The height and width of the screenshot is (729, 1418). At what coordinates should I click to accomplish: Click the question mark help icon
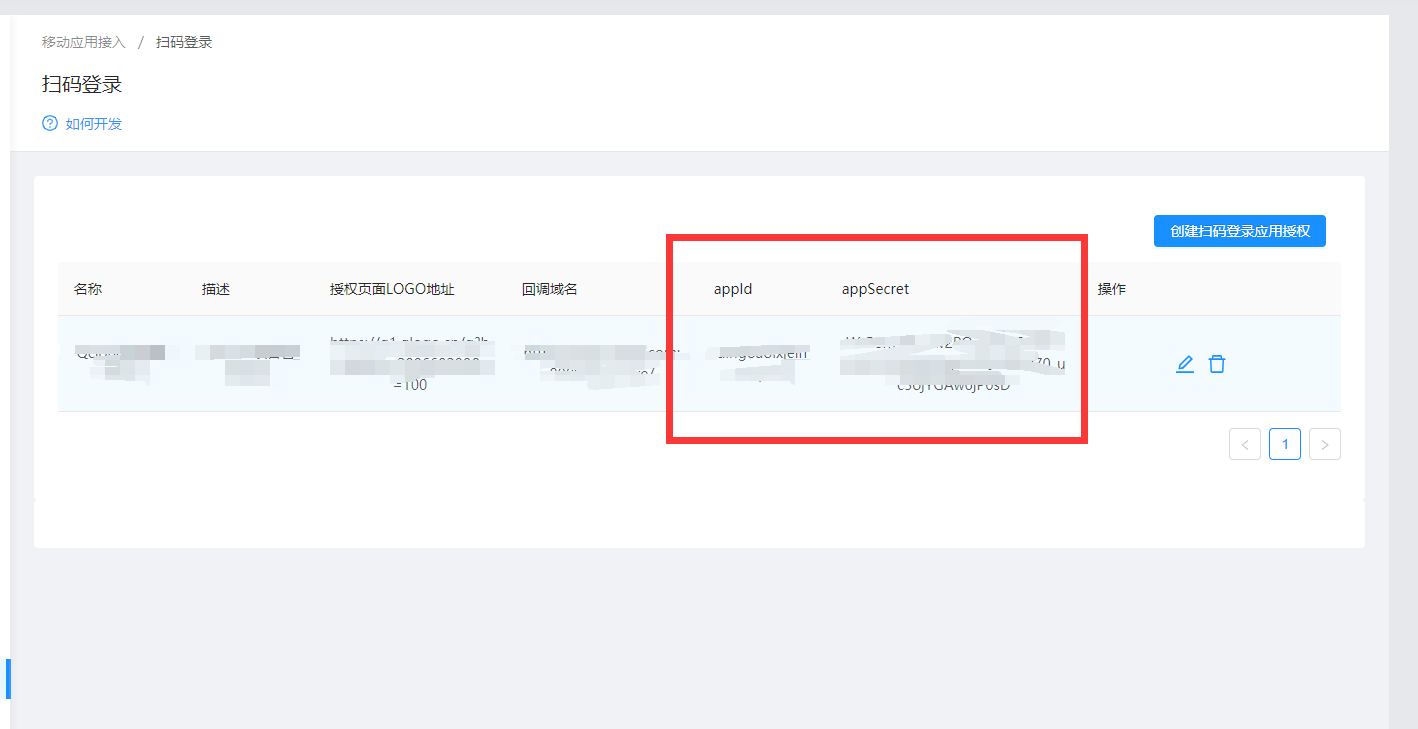click(x=50, y=124)
